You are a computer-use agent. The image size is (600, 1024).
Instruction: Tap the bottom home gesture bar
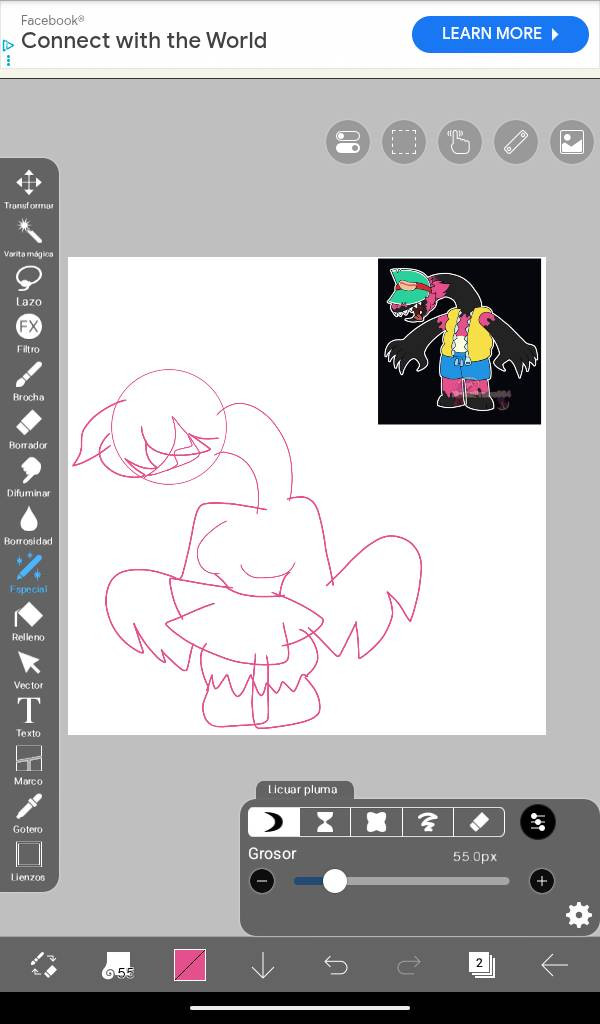coord(300,1008)
